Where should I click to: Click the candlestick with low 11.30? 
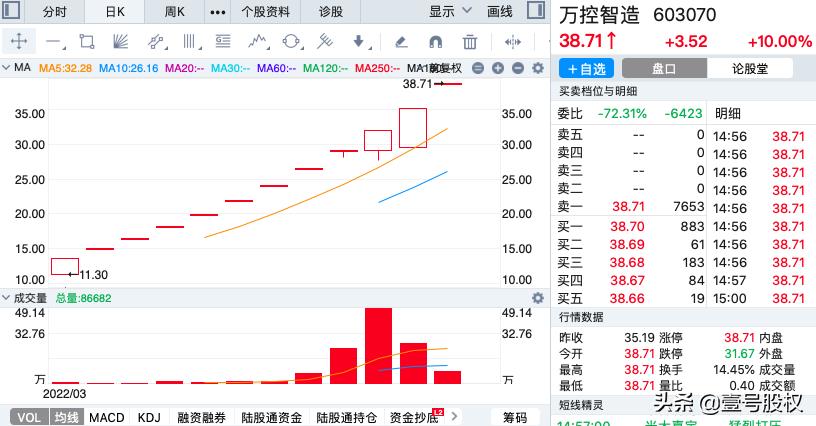[65, 266]
